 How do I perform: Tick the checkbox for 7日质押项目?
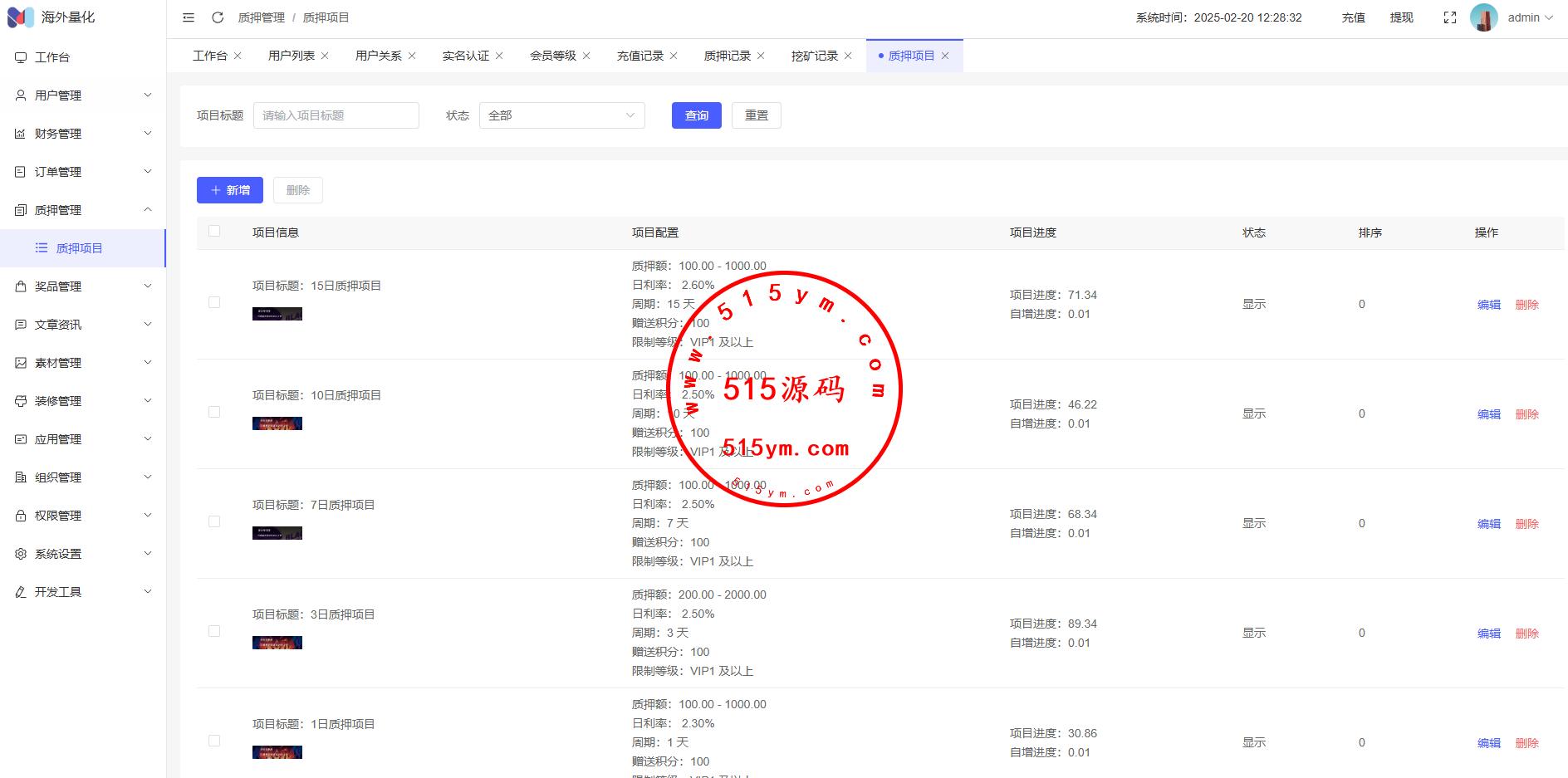[214, 522]
